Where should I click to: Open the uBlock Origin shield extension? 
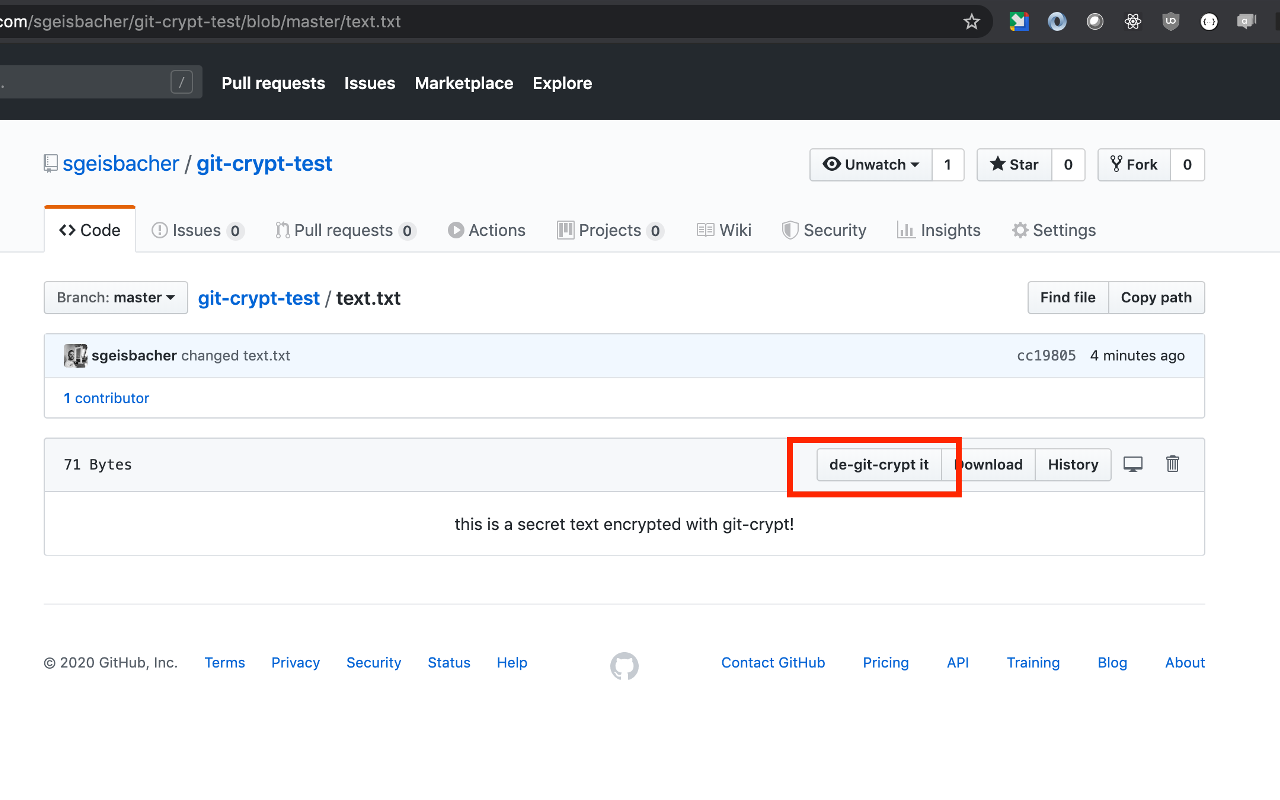[1171, 21]
